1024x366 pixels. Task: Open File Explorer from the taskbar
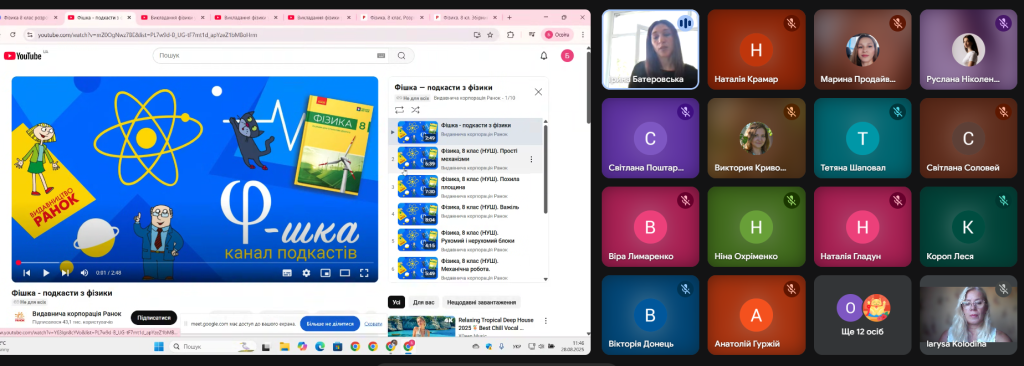284,346
